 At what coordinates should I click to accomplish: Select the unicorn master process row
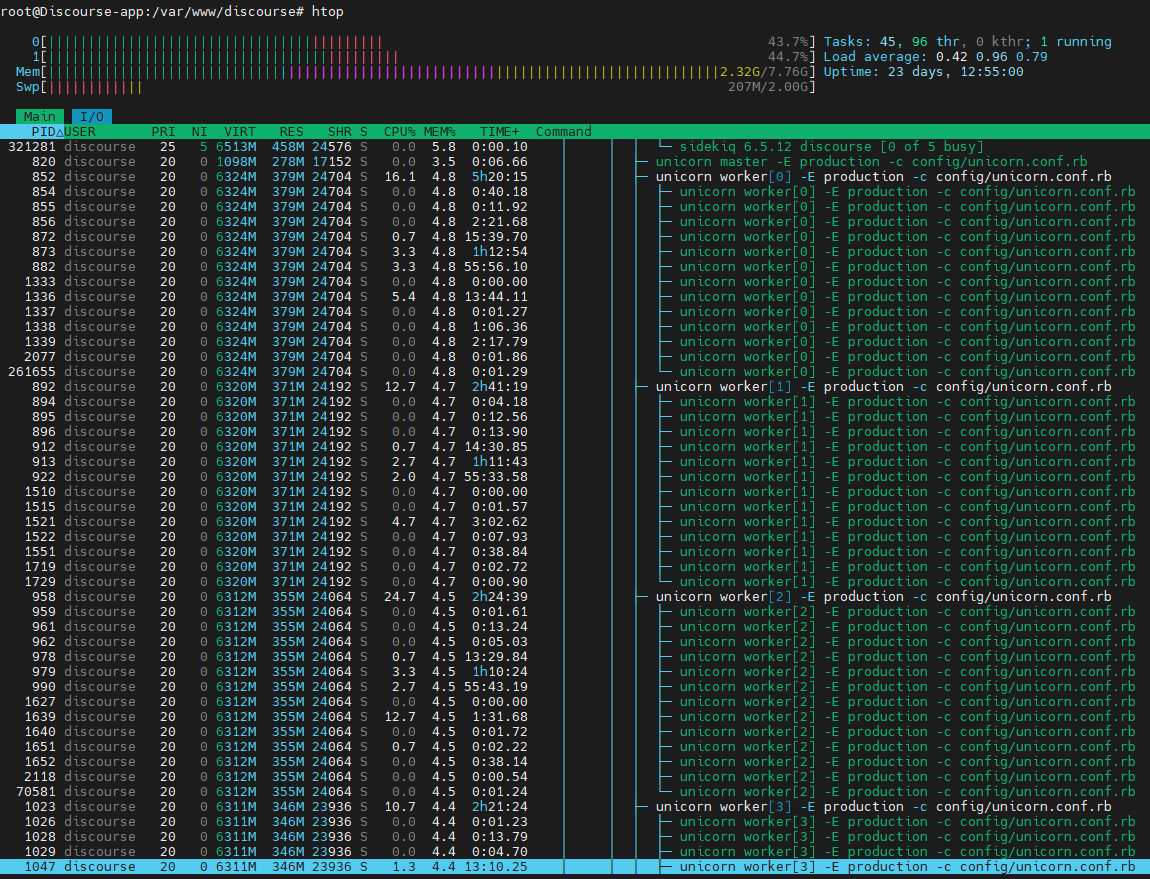(575, 161)
